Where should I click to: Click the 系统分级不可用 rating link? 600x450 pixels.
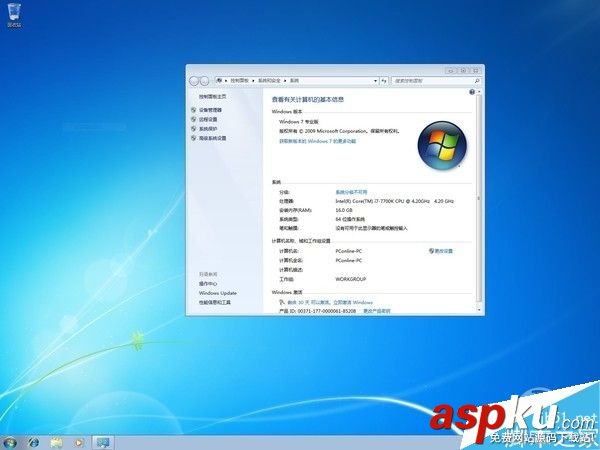[351, 192]
